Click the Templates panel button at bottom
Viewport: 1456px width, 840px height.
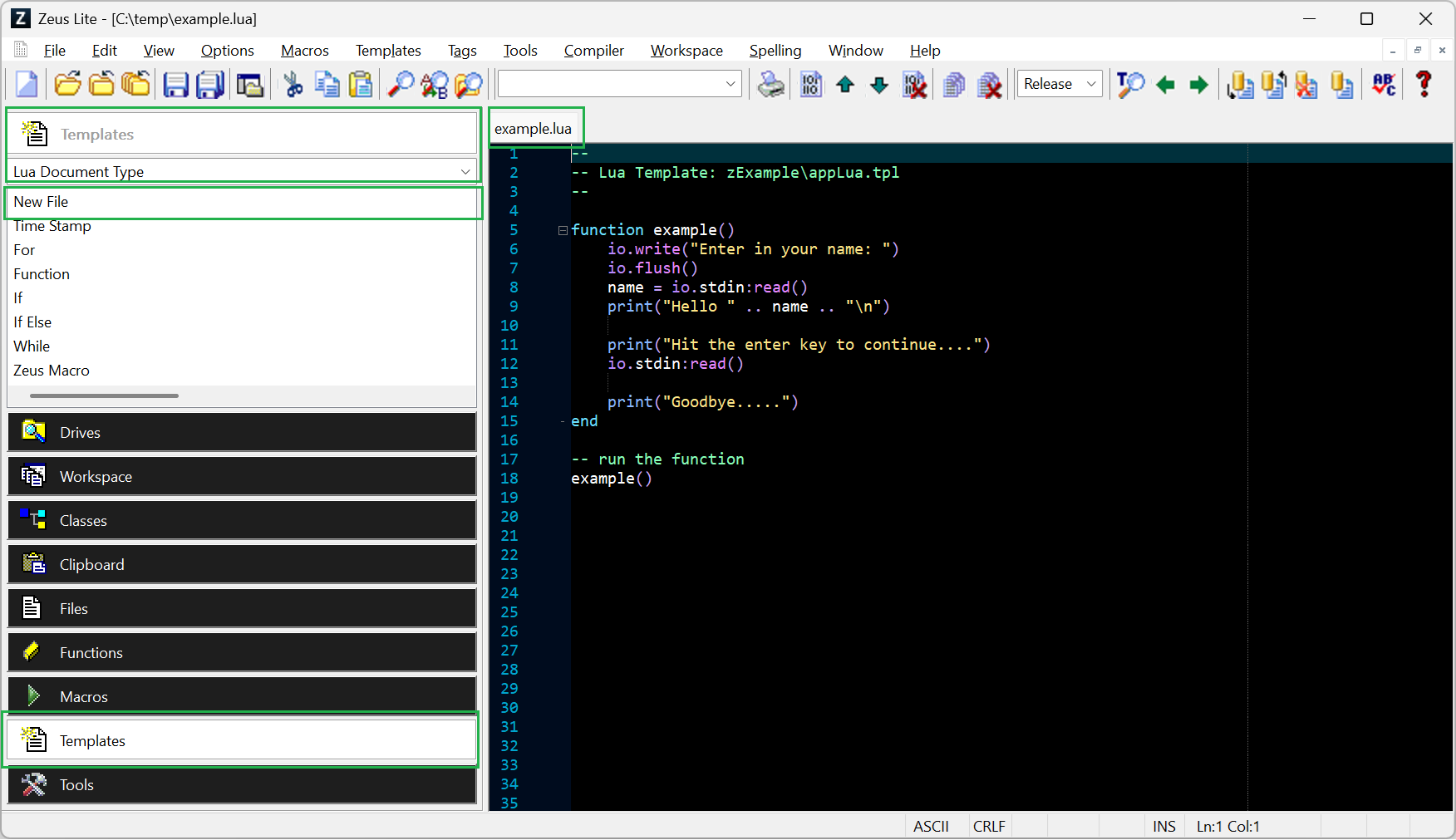[x=242, y=740]
